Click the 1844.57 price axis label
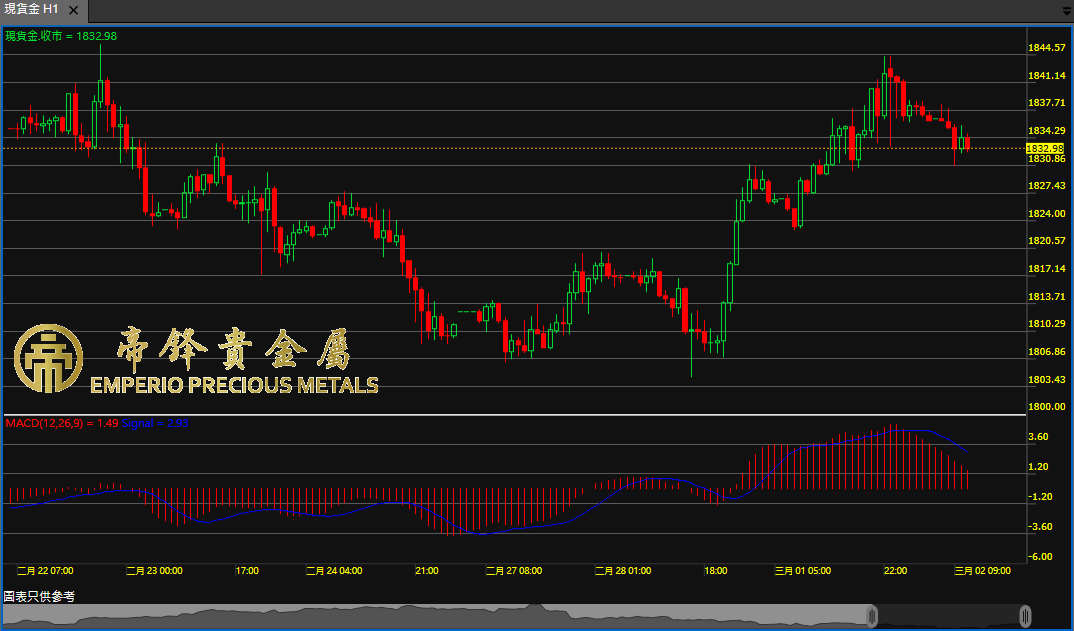 coord(1045,47)
